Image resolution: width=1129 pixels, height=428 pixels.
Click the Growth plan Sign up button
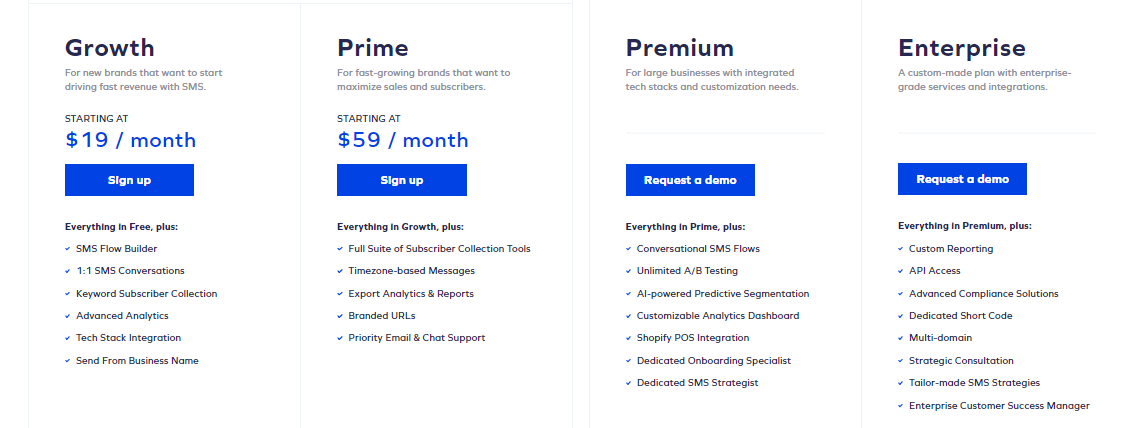130,180
